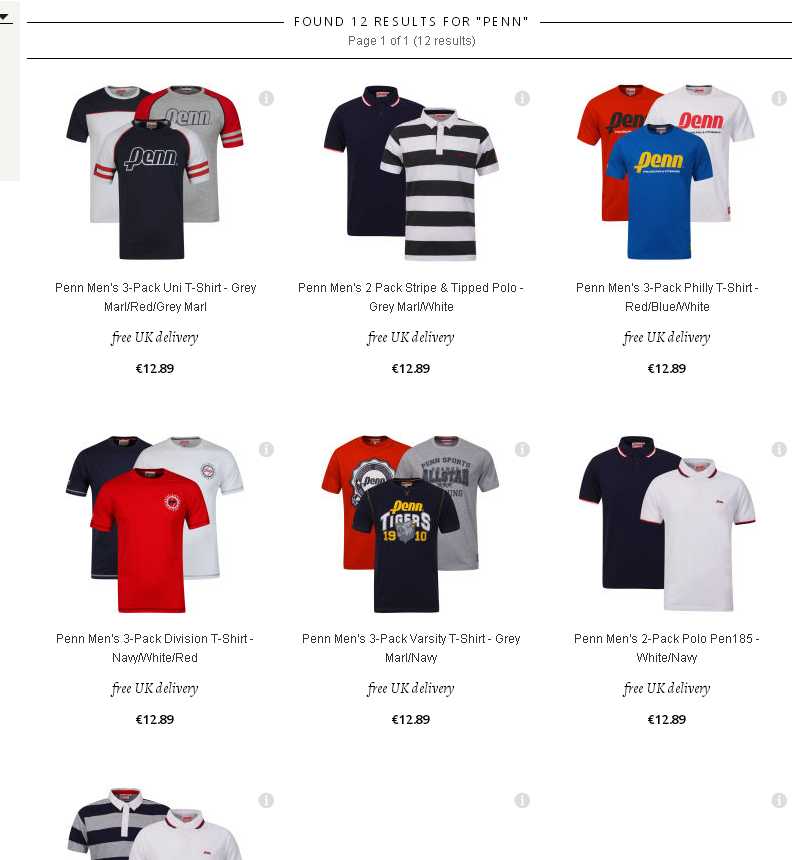
Task: Open Penn Men's 3-Pack Uni T-Shirt link
Action: coord(155,297)
